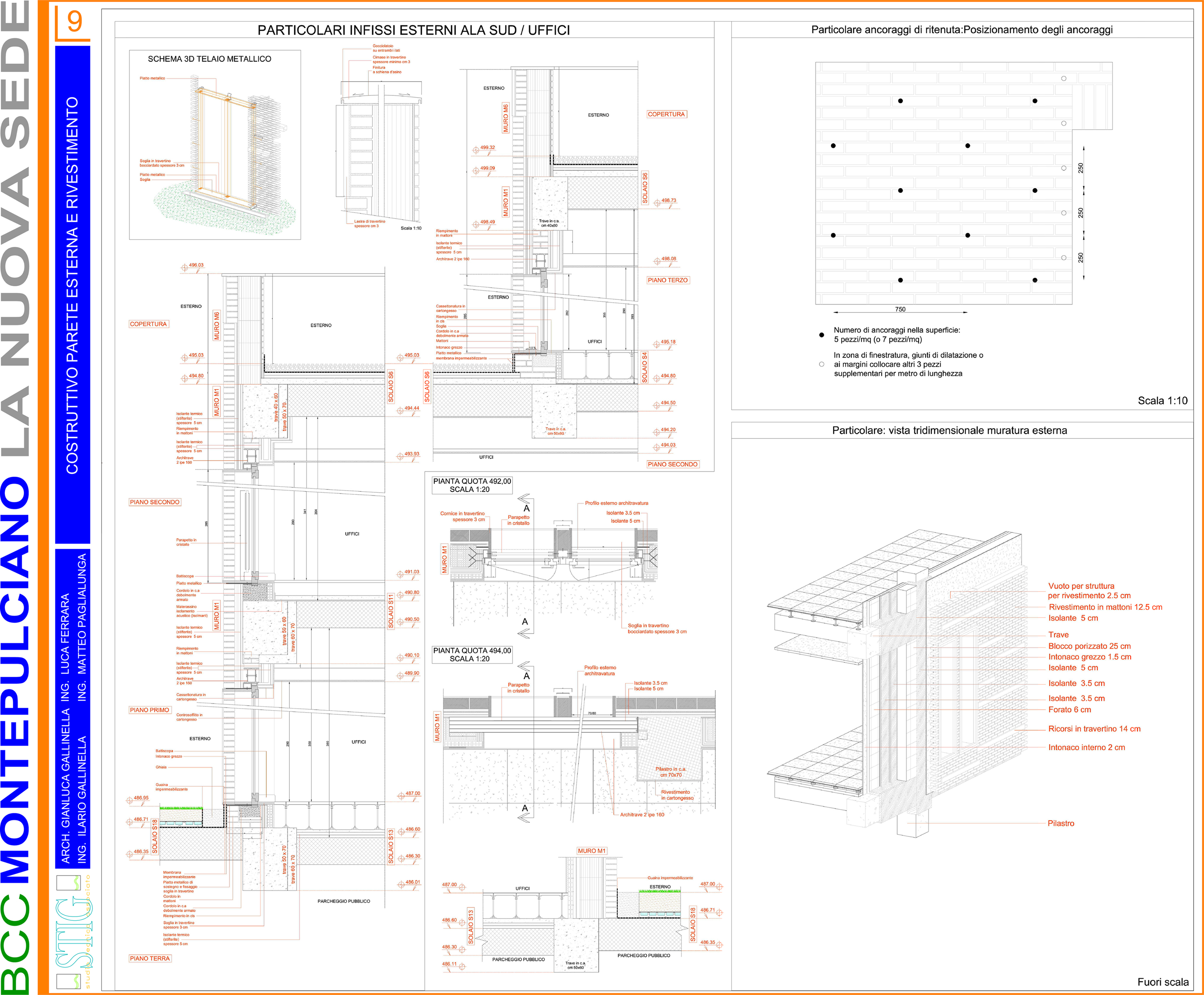Select the 'SCHEMA 3D TELAIO METALLICO' heading
1204x995 pixels.
[209, 59]
